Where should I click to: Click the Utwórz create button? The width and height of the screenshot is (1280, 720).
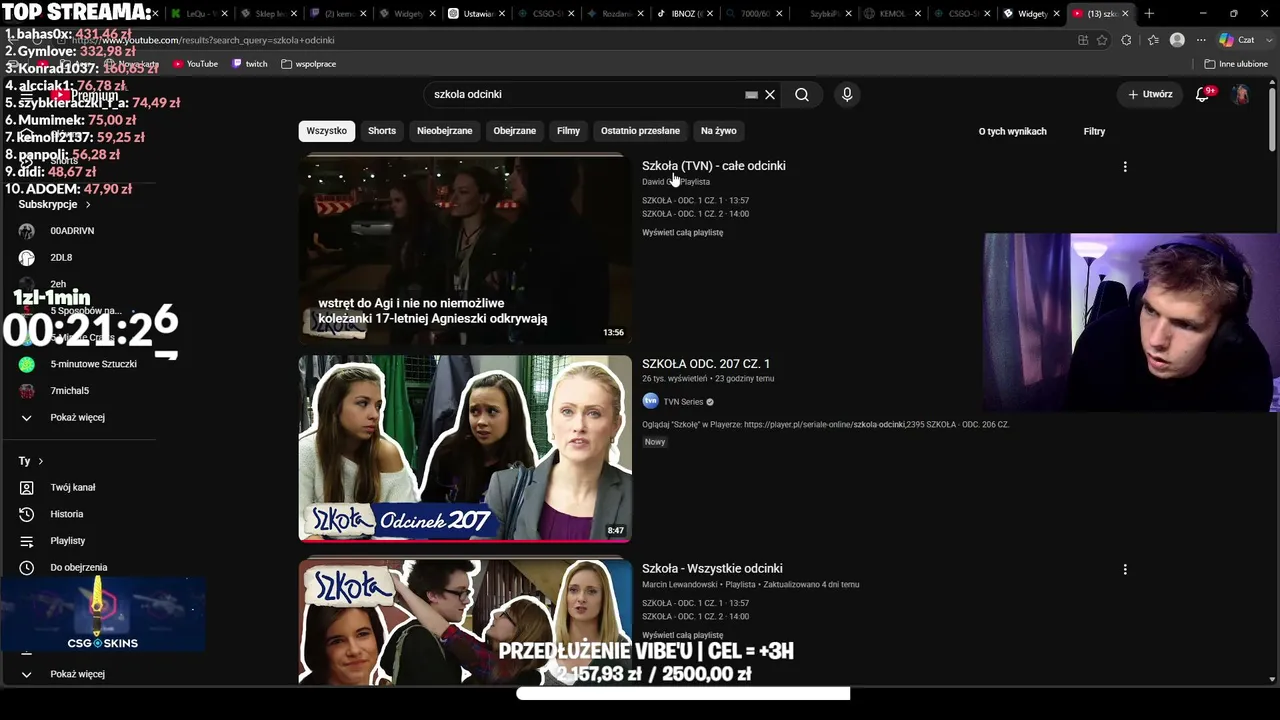click(x=1150, y=94)
